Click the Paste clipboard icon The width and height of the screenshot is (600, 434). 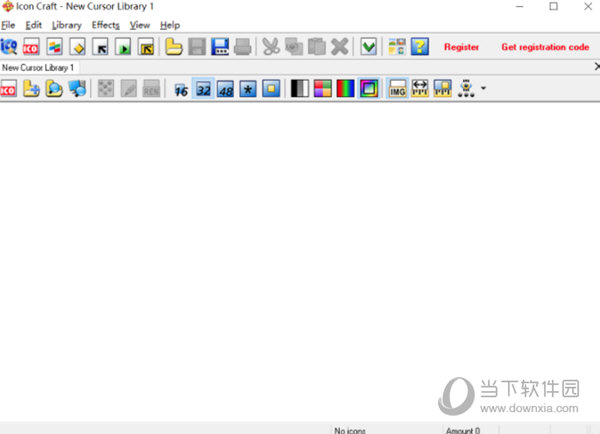click(317, 47)
